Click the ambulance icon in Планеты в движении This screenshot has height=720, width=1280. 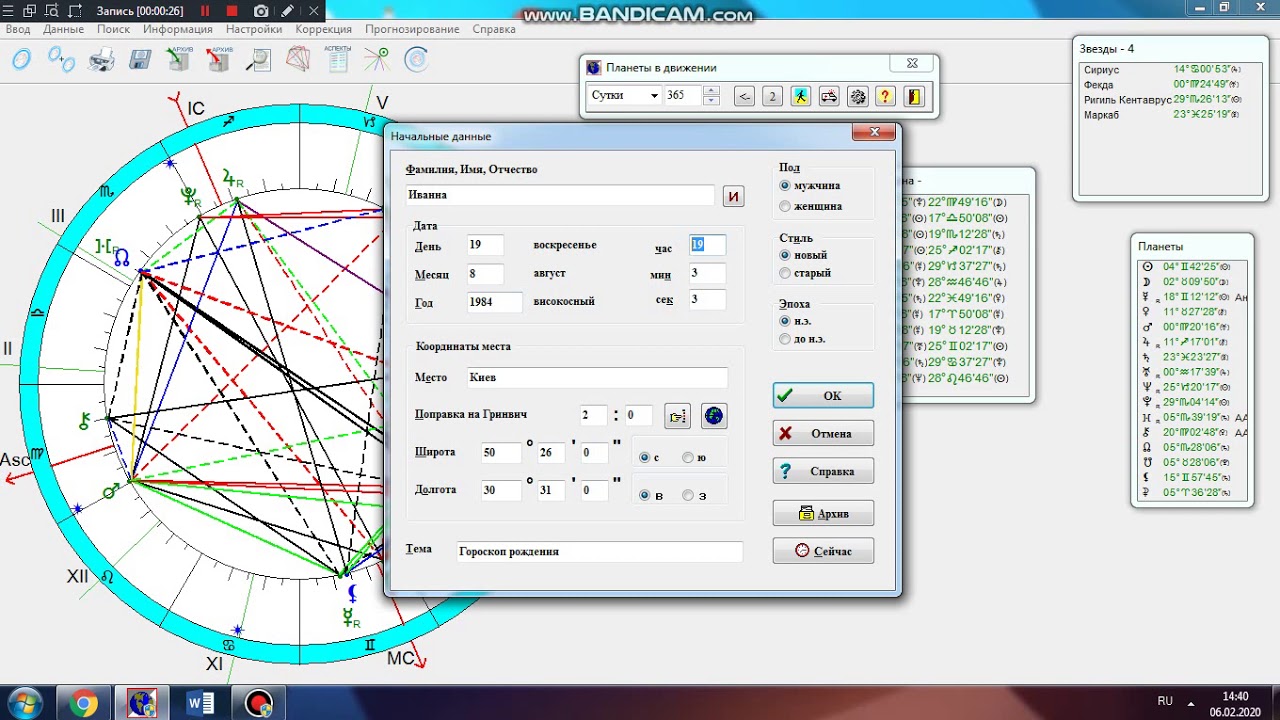829,96
